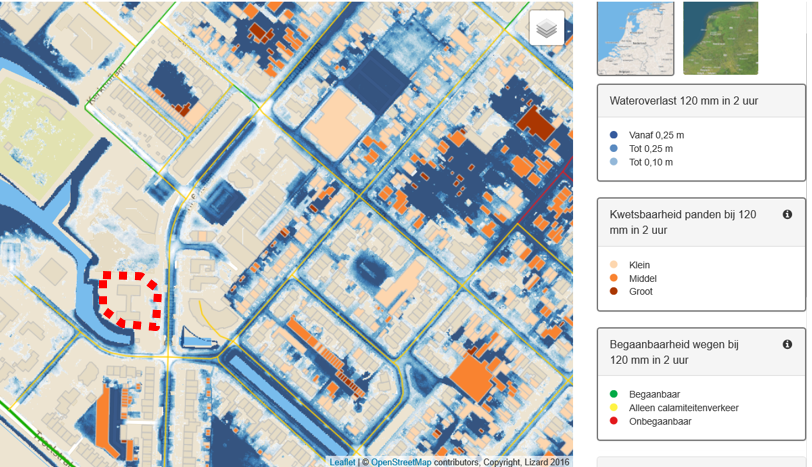Click info icon beside Begaanbaarheid wegen
Viewport: 812px width, 467px height.
(787, 345)
